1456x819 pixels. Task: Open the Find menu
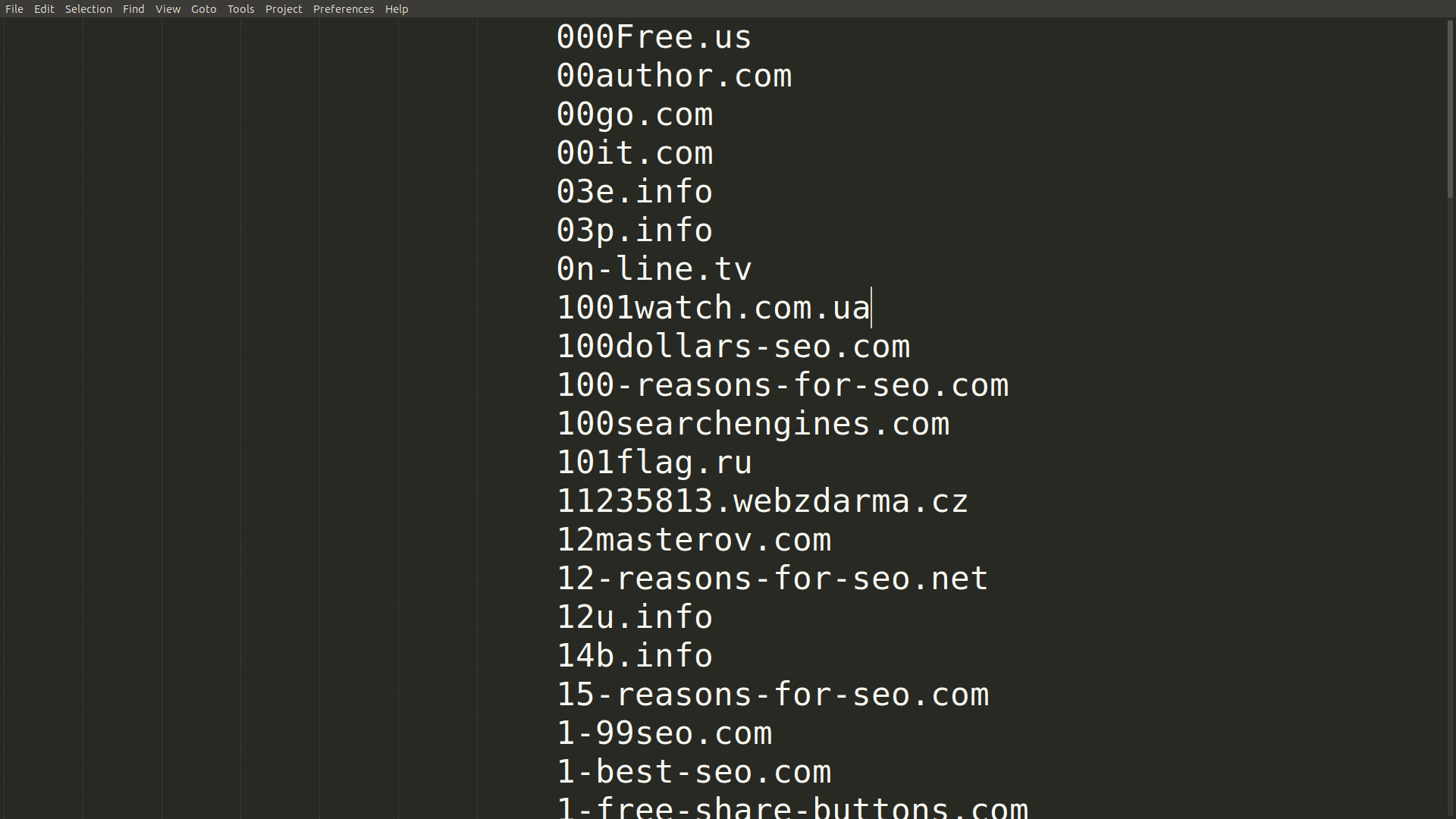(133, 8)
